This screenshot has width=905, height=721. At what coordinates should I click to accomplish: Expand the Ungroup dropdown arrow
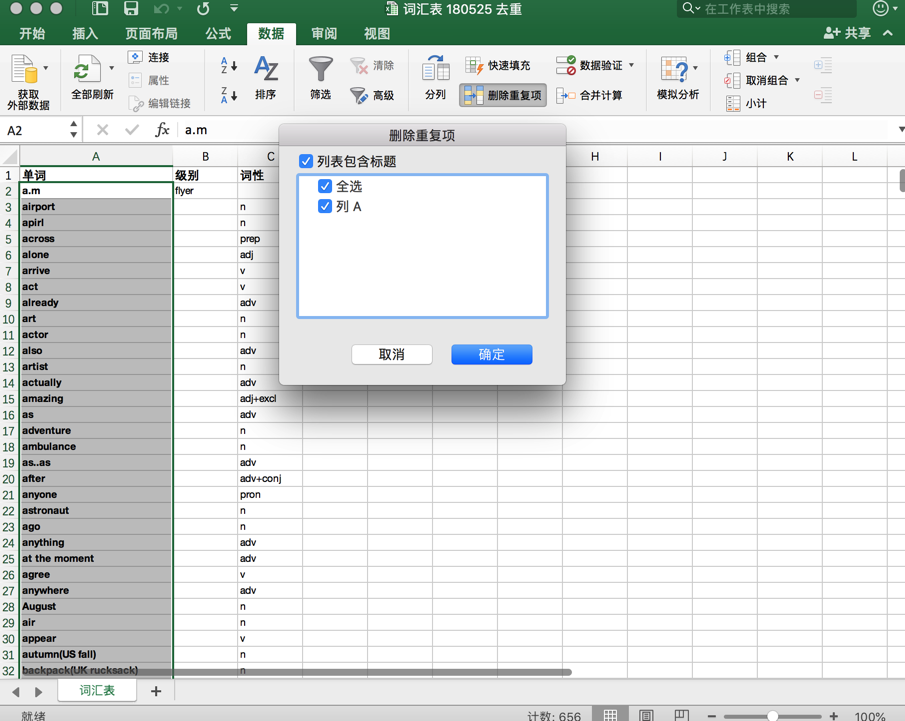(797, 80)
